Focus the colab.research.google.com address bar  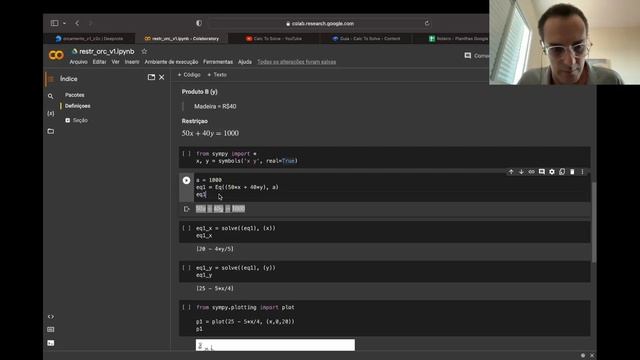(320, 24)
